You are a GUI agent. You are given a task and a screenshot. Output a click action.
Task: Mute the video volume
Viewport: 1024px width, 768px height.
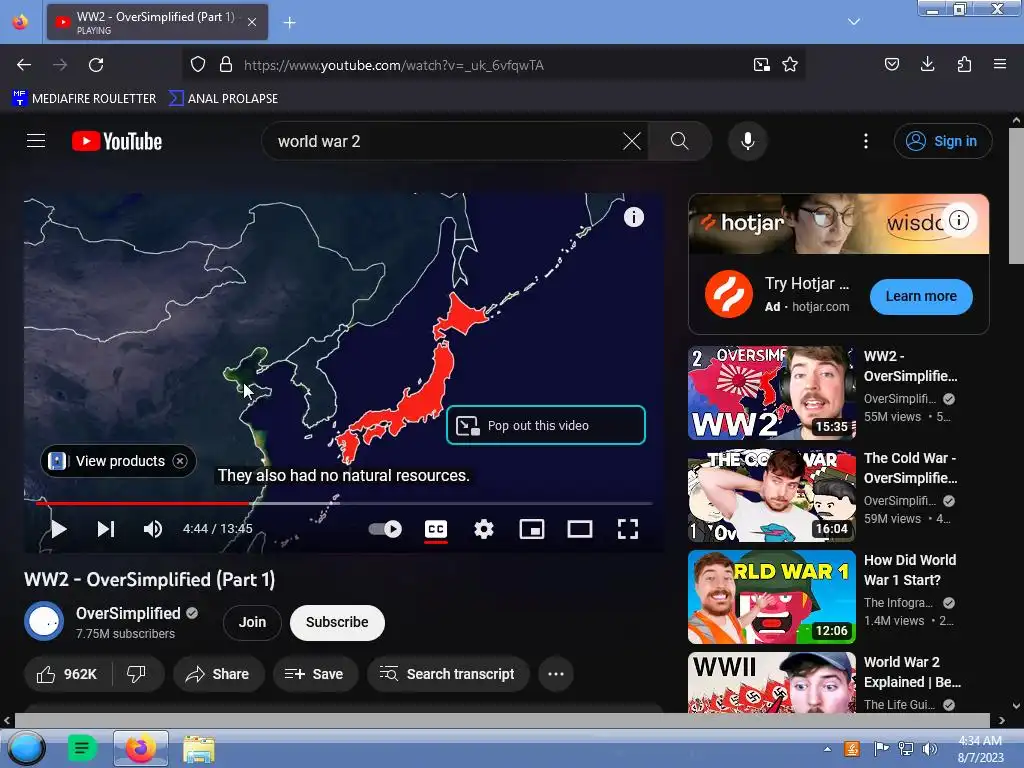[153, 529]
